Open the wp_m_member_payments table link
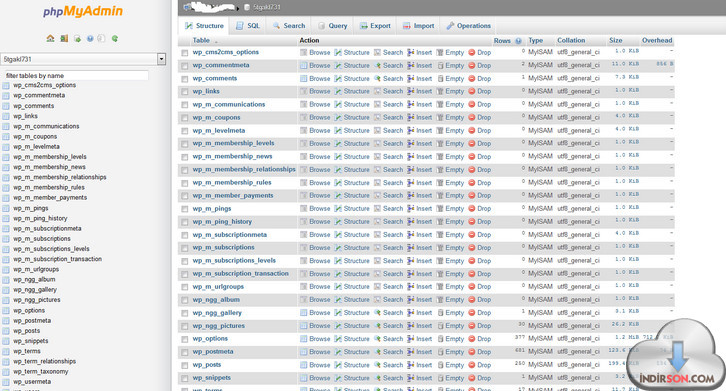This screenshot has width=726, height=391. pyautogui.click(x=233, y=196)
